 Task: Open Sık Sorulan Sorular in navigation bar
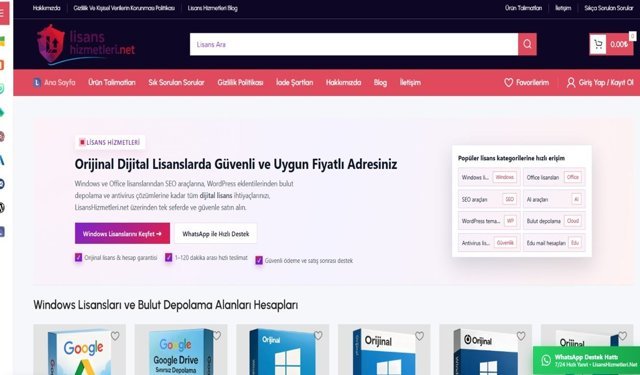tap(176, 82)
